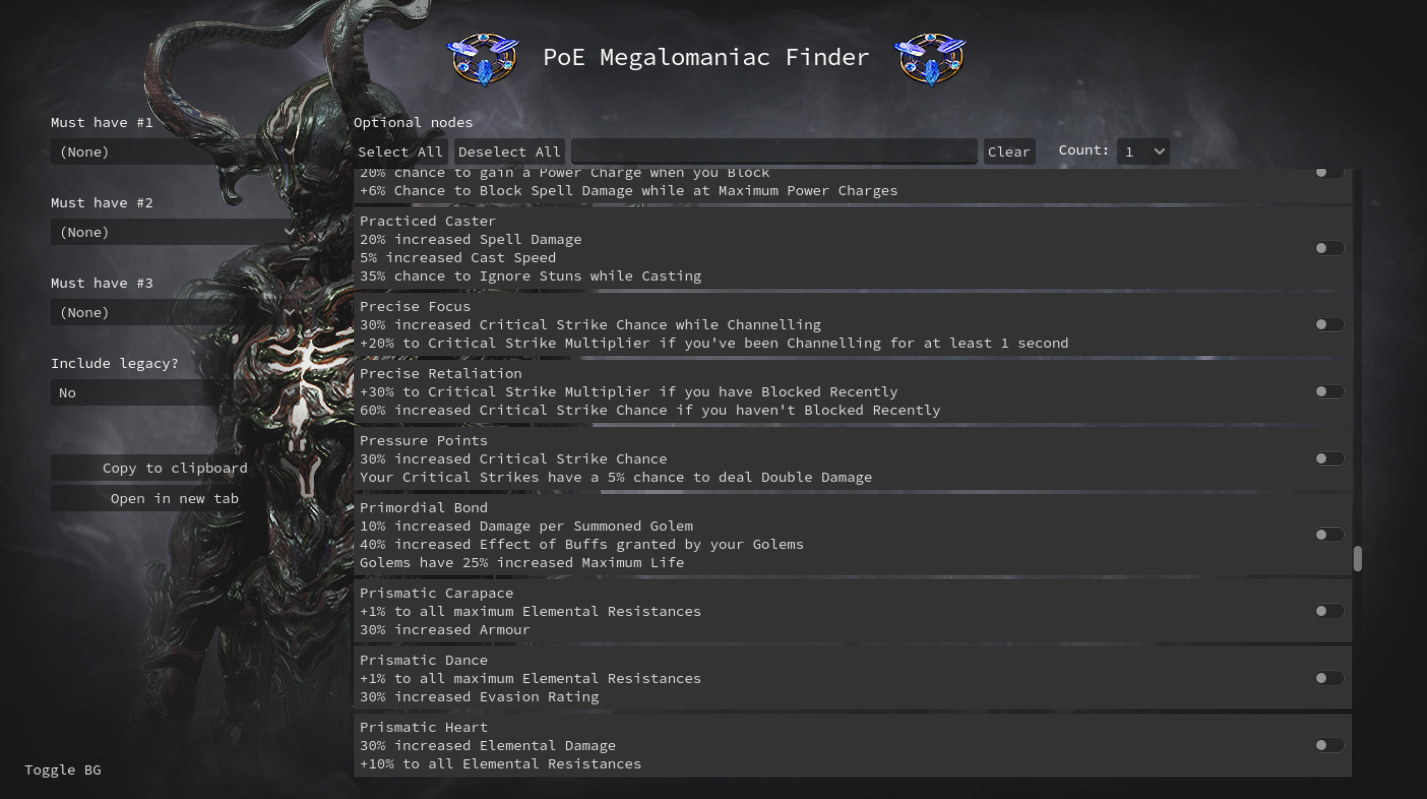
Task: Select the Precise Focus node name
Action: 415,306
